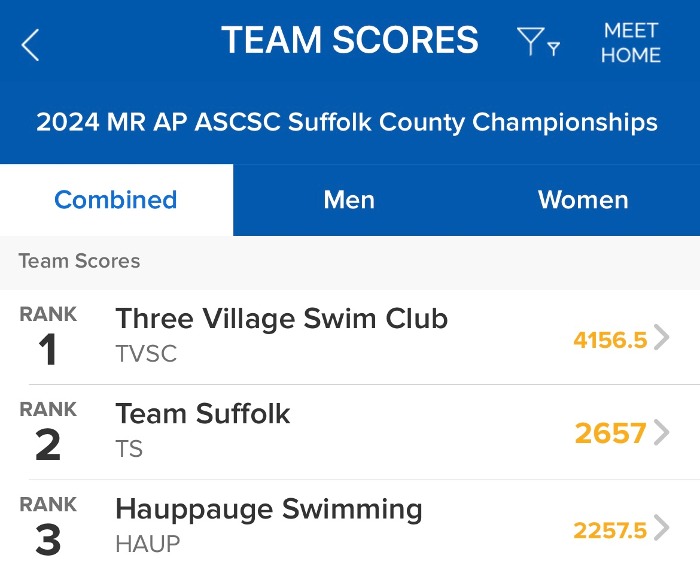The image size is (700, 573).
Task: Select the Men tab
Action: click(x=349, y=200)
